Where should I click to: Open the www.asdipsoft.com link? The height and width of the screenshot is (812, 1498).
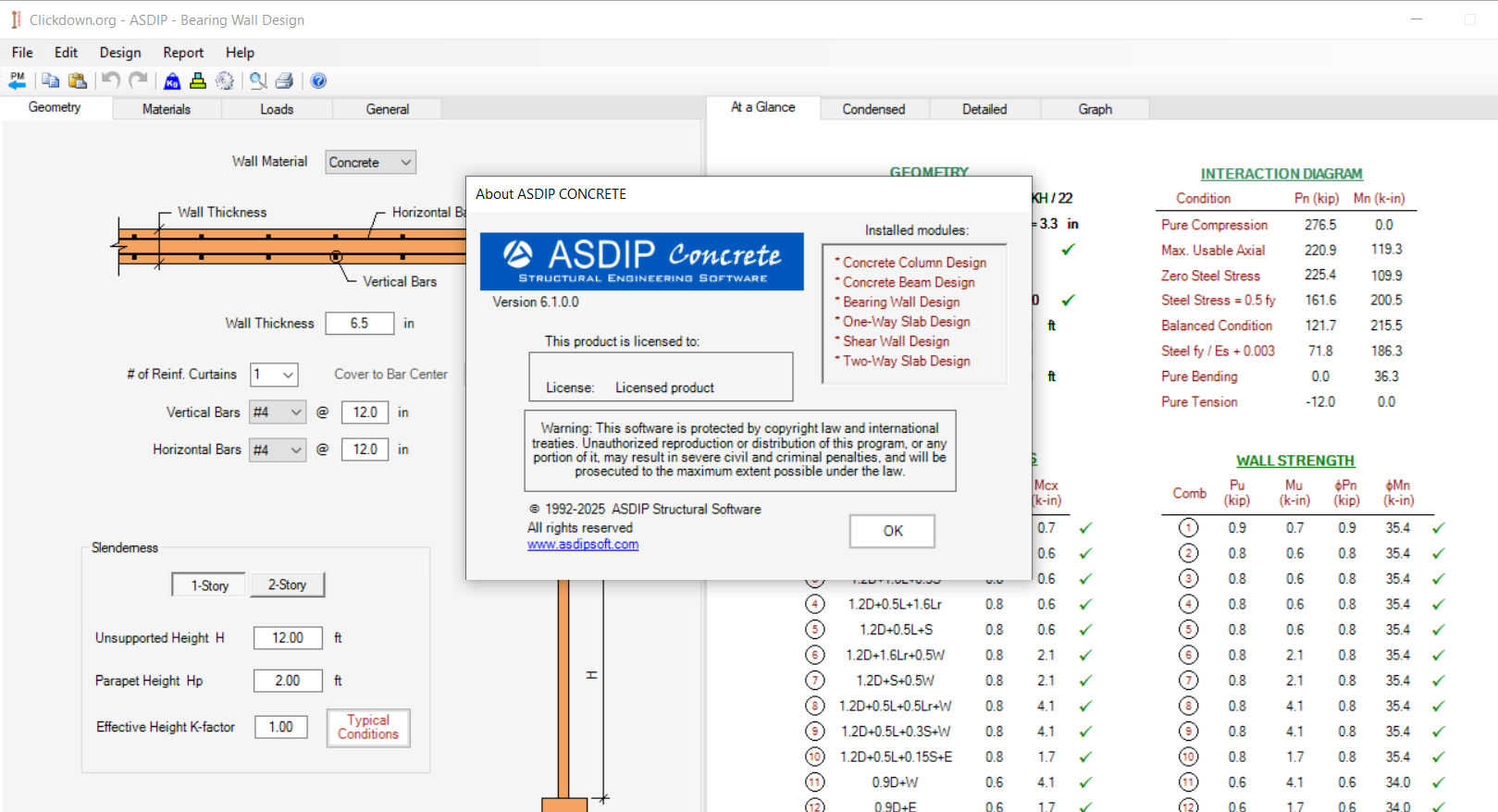(x=583, y=544)
